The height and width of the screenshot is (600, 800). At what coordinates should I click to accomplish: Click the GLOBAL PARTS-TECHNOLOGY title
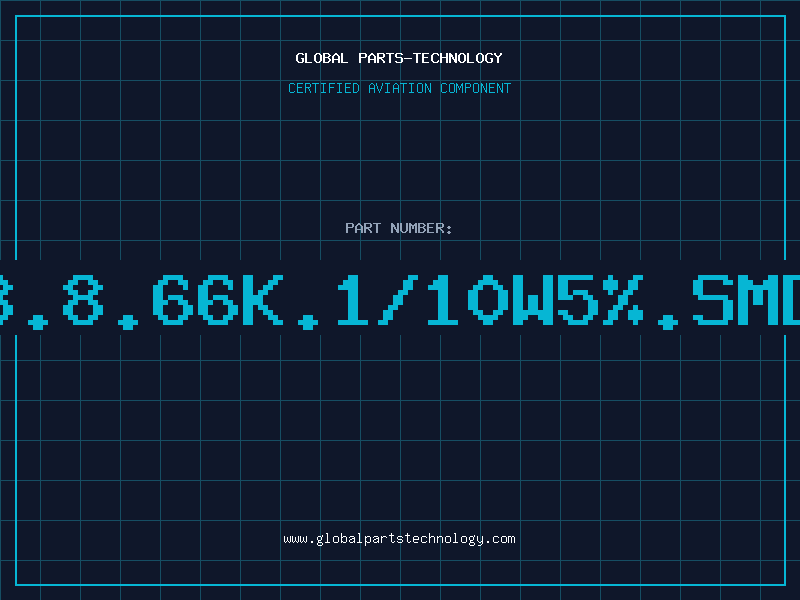(x=399, y=58)
